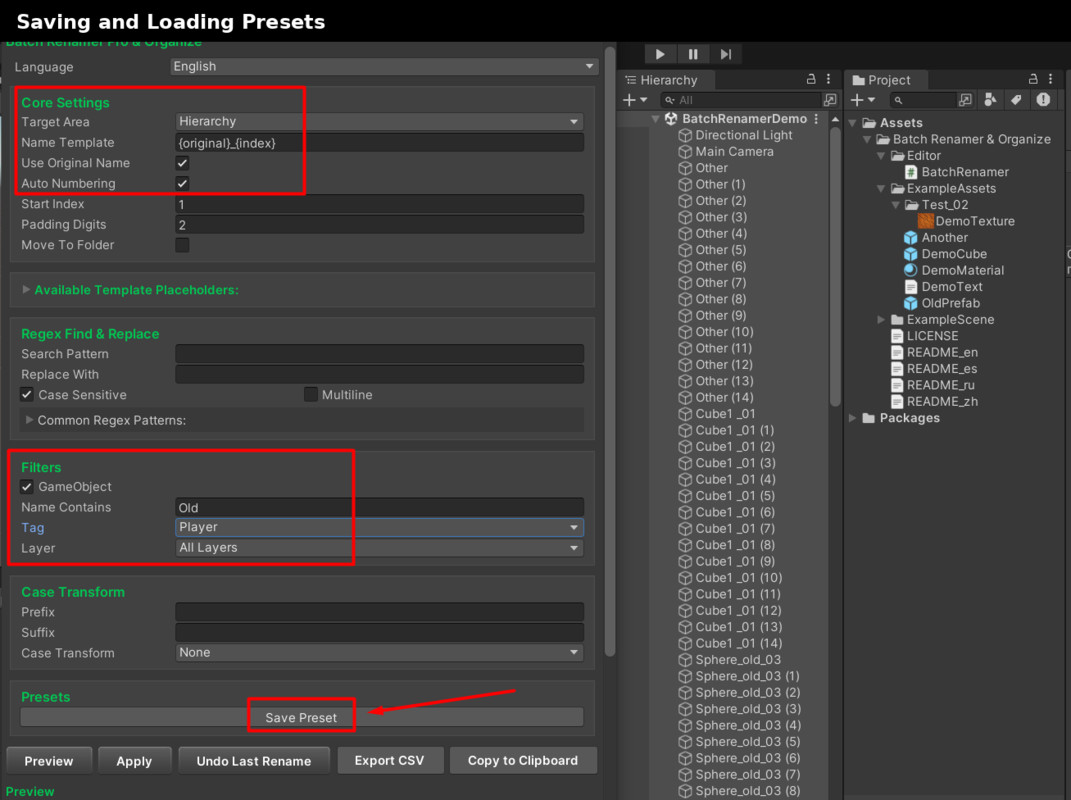This screenshot has width=1071, height=800.
Task: Open Target Area dropdown
Action: (379, 122)
